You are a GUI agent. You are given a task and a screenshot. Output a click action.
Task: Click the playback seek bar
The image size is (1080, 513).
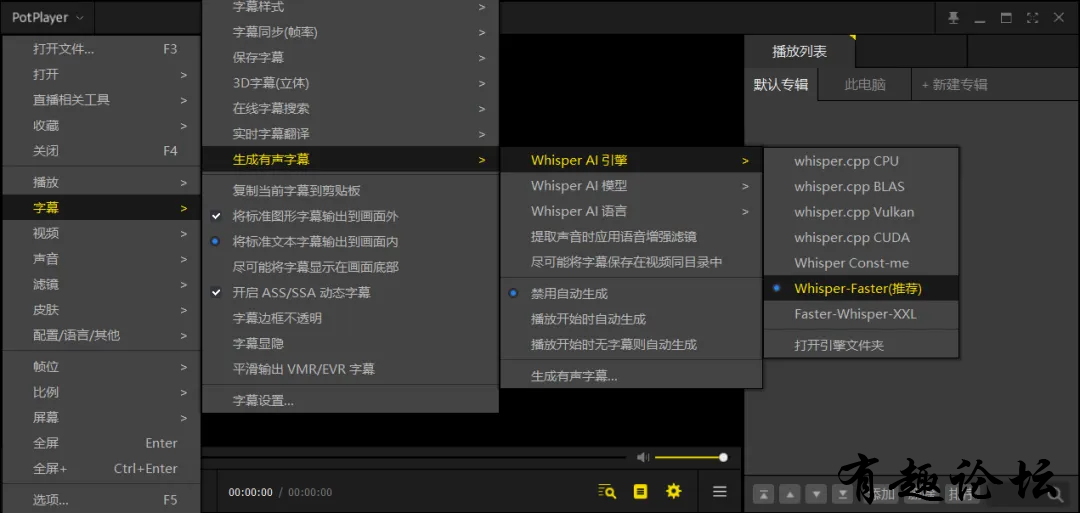(413, 457)
